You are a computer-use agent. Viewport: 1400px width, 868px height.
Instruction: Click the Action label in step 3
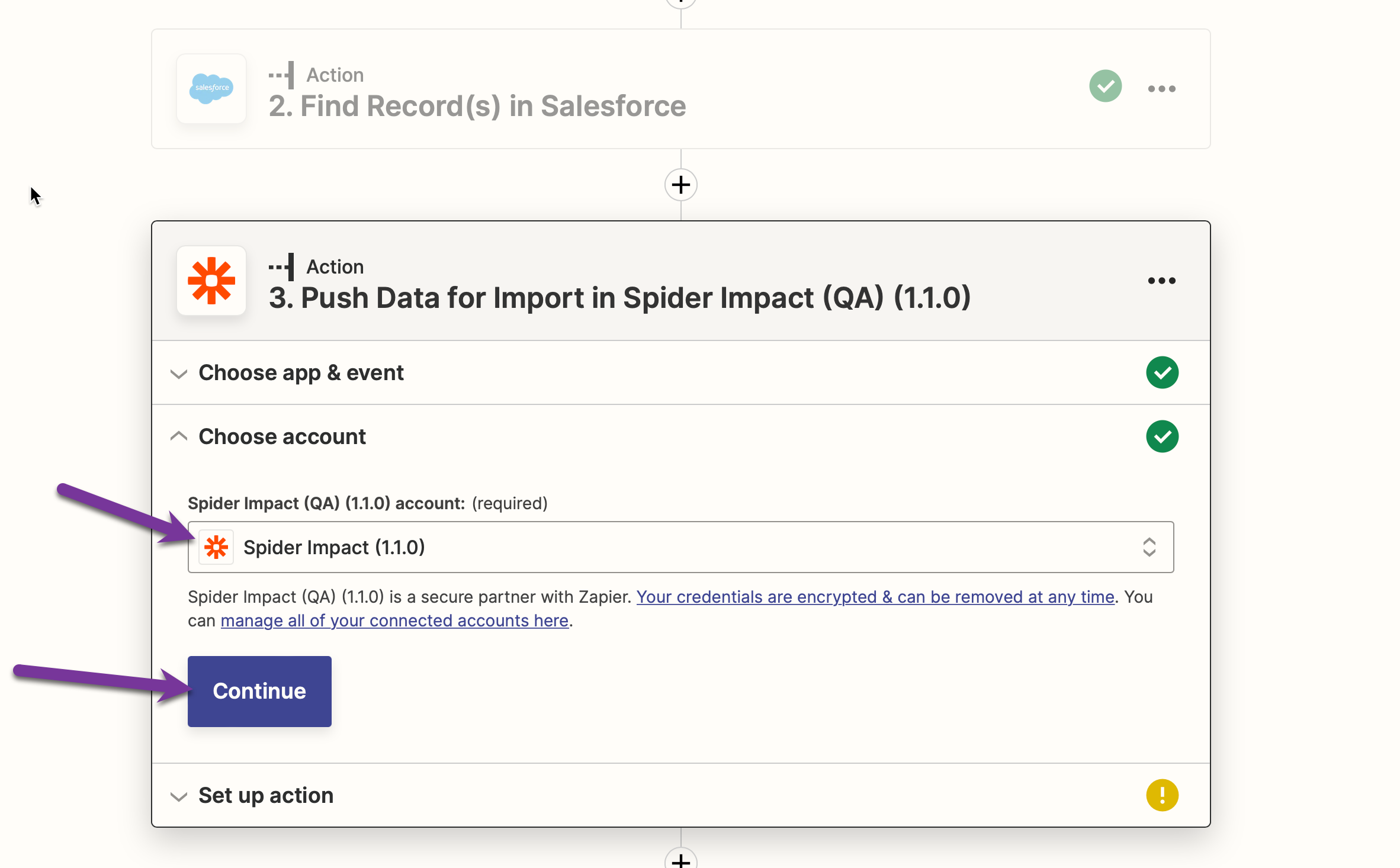coord(335,267)
